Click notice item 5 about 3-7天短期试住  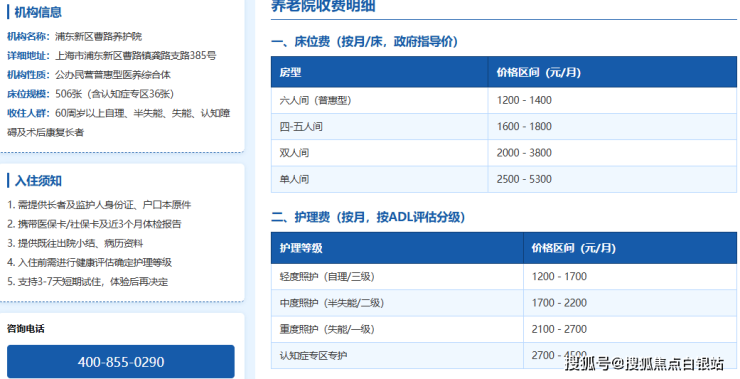click(x=88, y=282)
